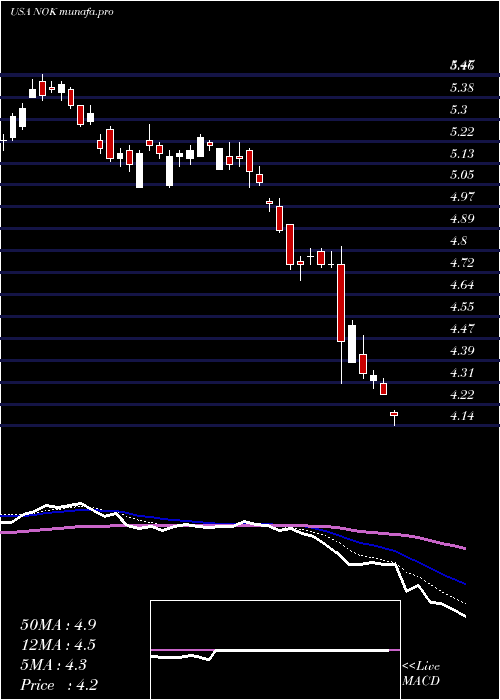This screenshot has width=500, height=700.
Task: Select the 5MA : 4.3 readout
Action: 54,665
